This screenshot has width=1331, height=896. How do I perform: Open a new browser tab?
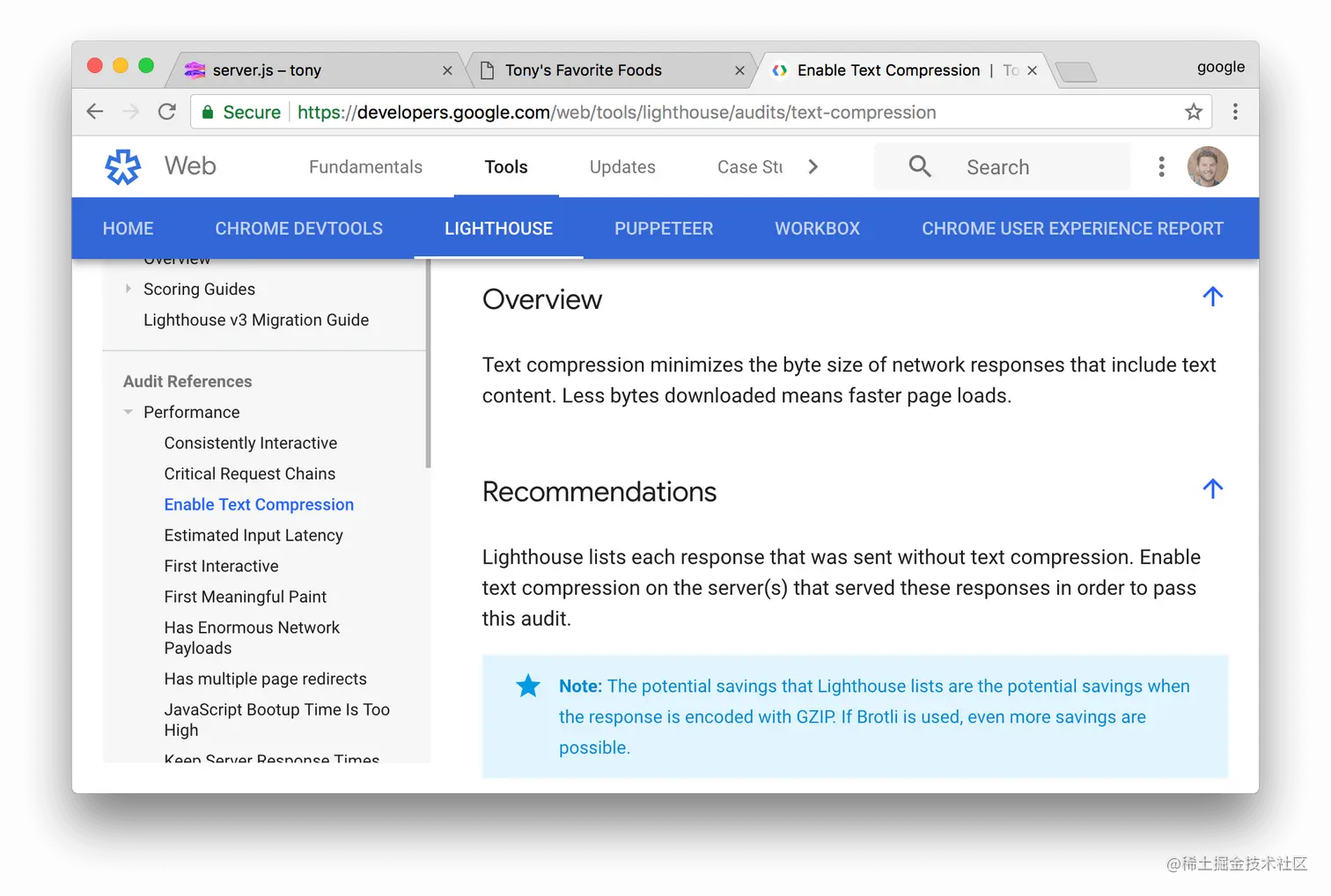point(1076,71)
